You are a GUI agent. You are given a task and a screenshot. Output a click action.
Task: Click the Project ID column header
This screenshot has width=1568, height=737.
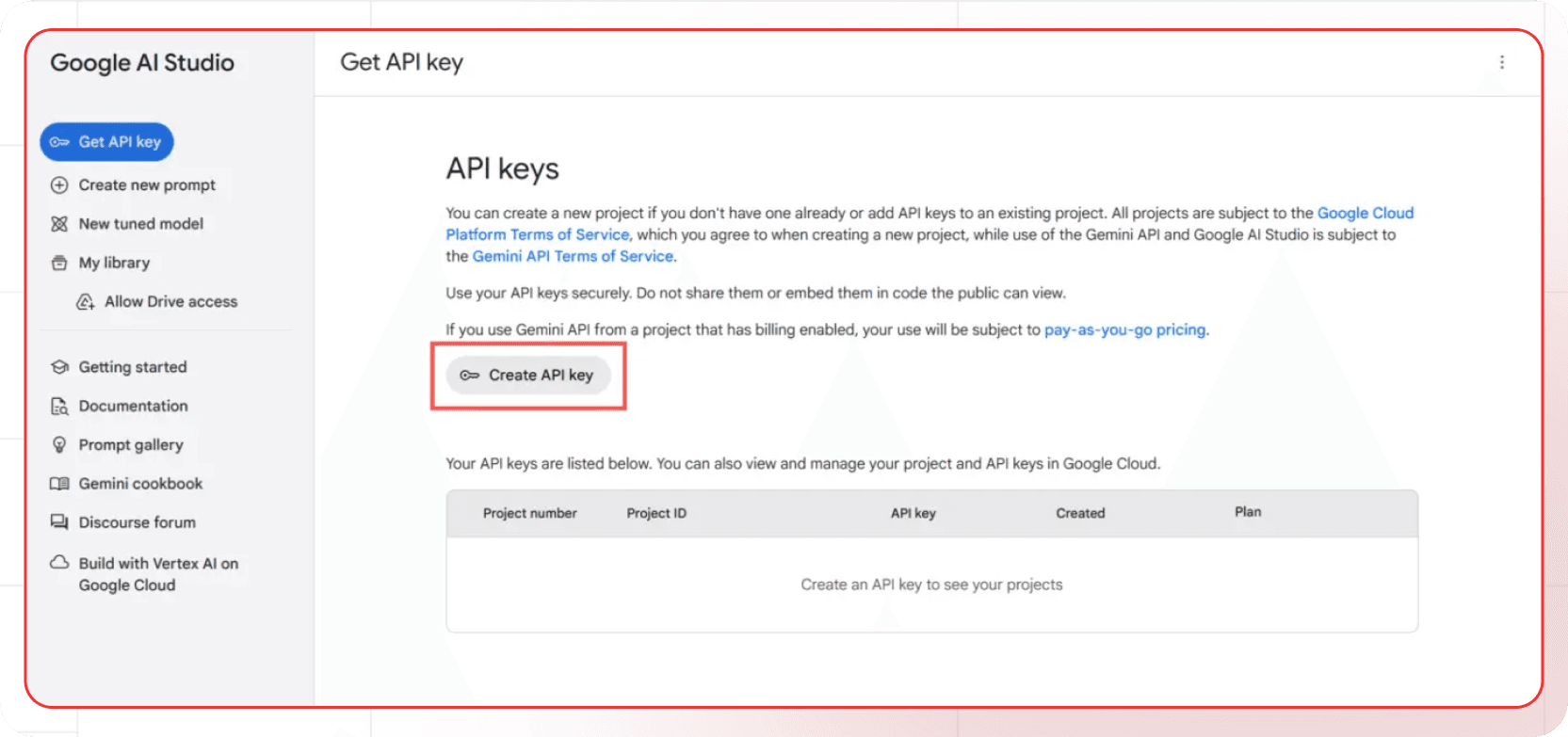point(656,513)
